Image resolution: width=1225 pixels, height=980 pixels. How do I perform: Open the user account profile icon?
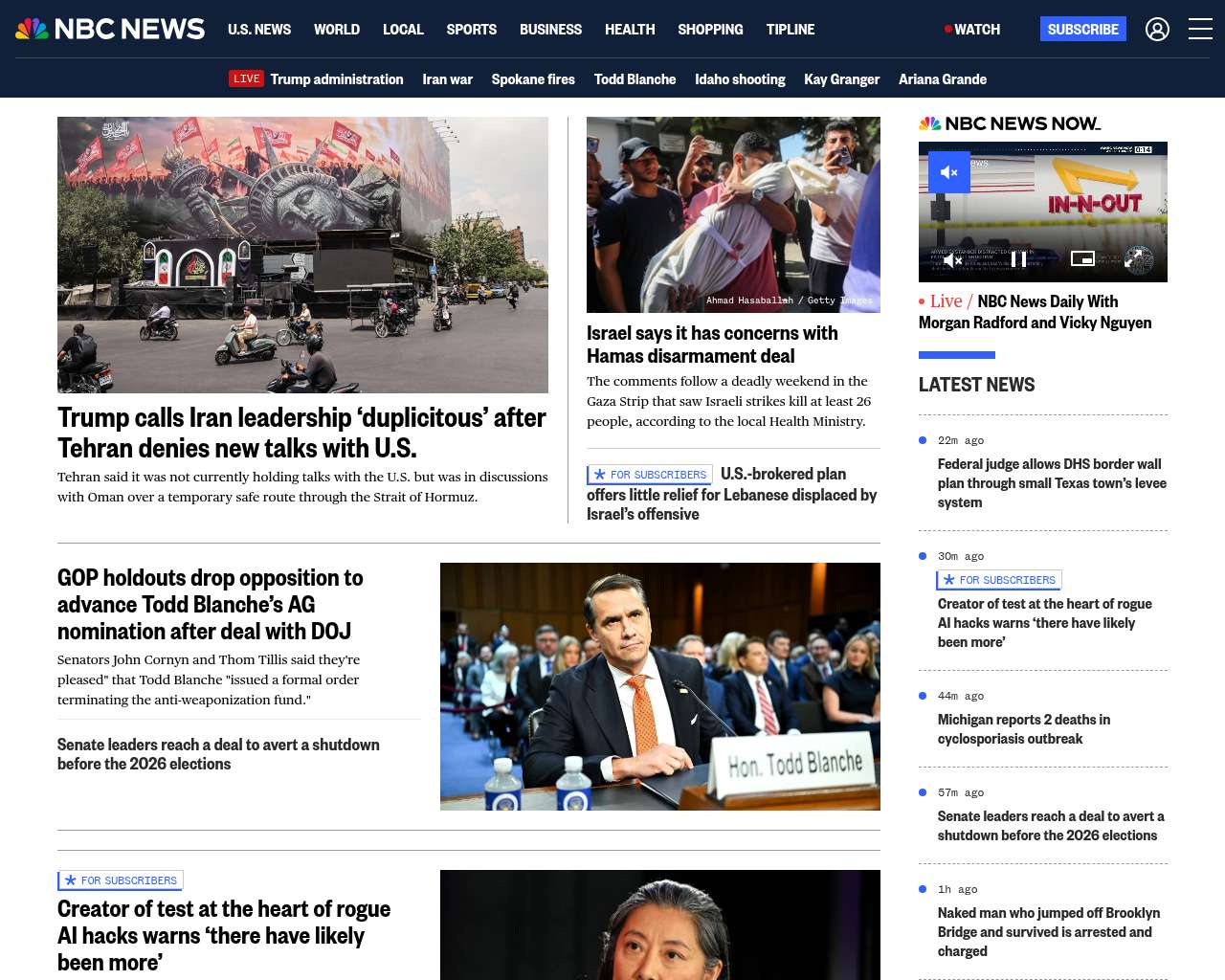[x=1157, y=29]
